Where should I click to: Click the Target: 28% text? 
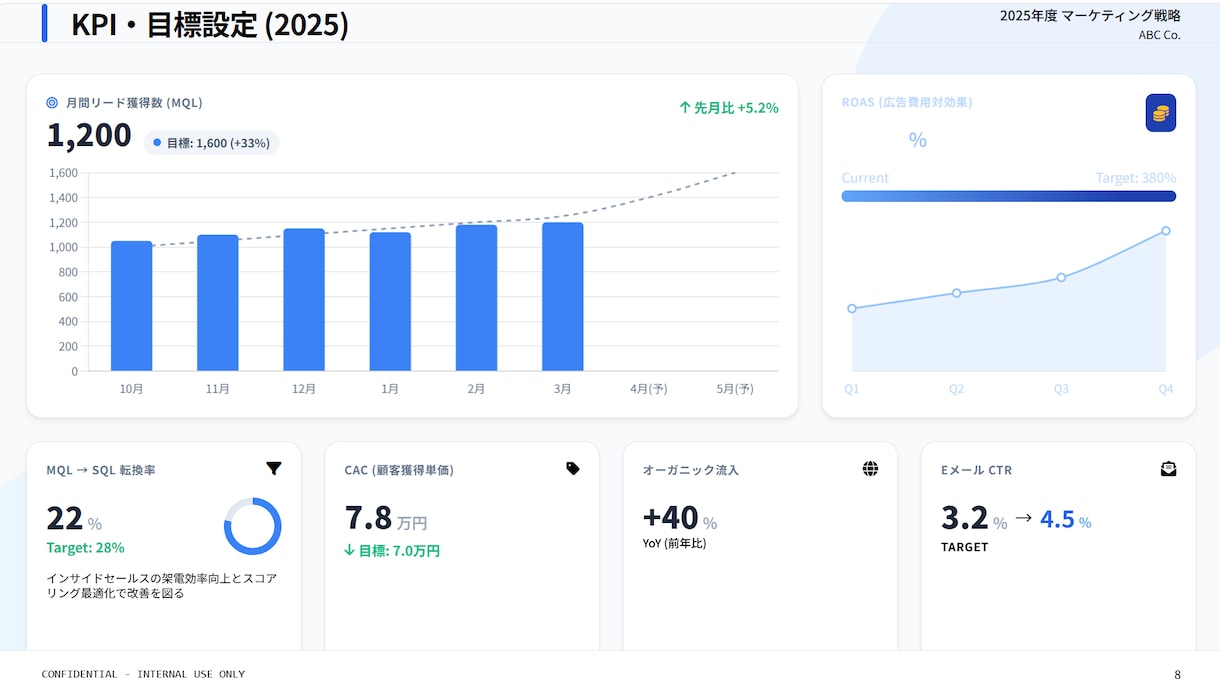pos(85,548)
